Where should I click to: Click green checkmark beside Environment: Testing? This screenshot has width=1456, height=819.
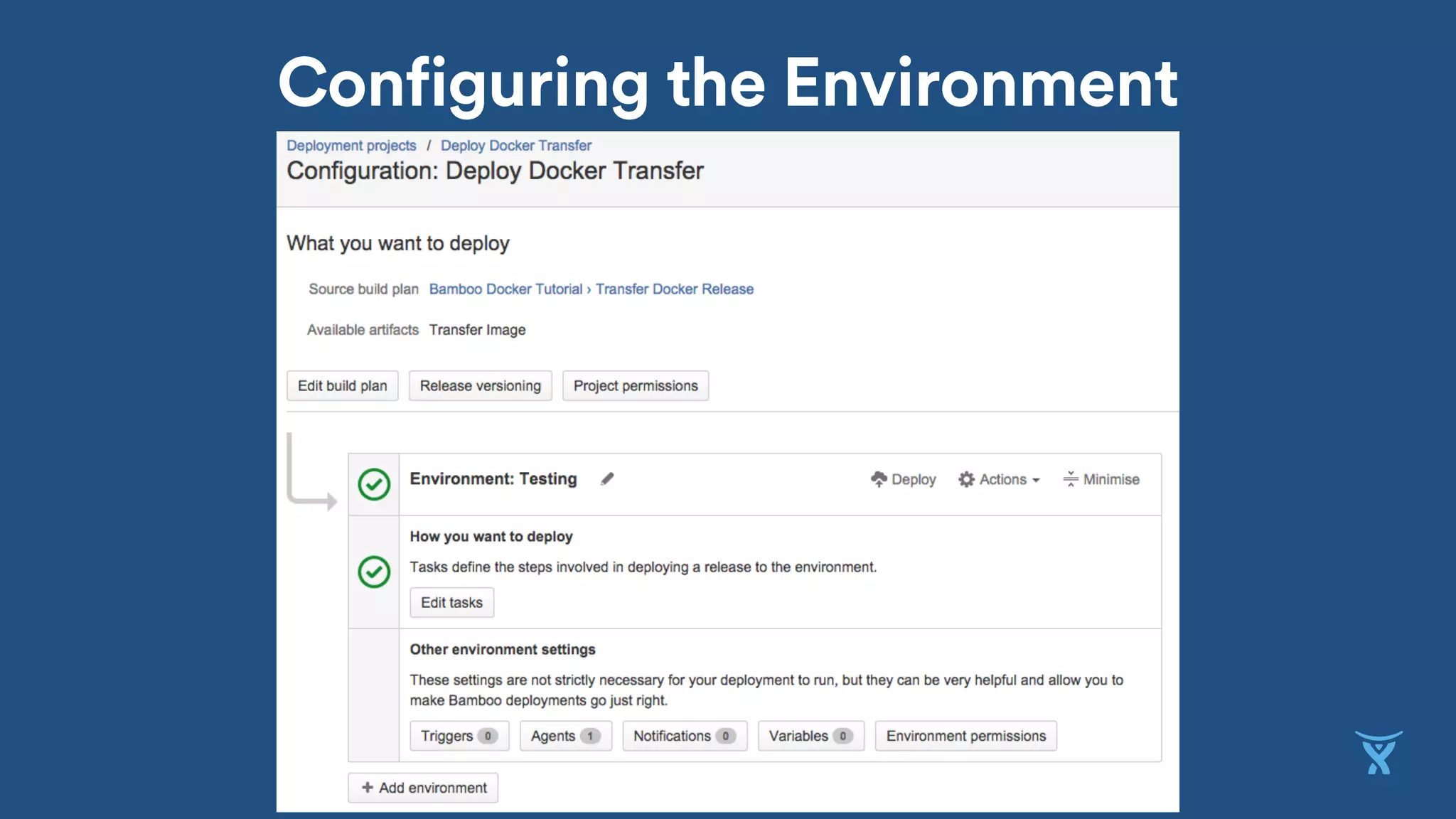(x=374, y=485)
